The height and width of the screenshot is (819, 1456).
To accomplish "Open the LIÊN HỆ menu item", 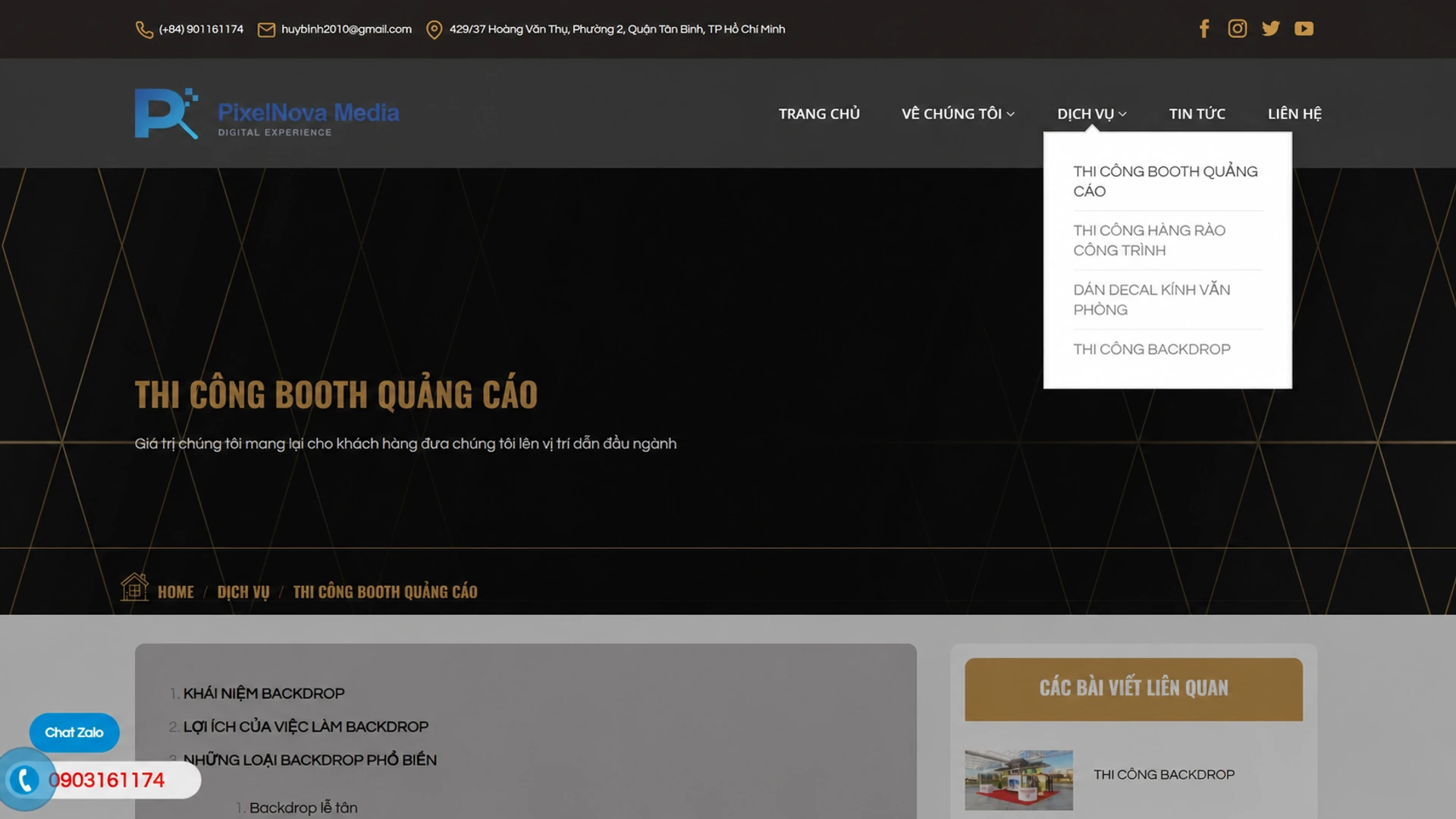I will tap(1294, 114).
